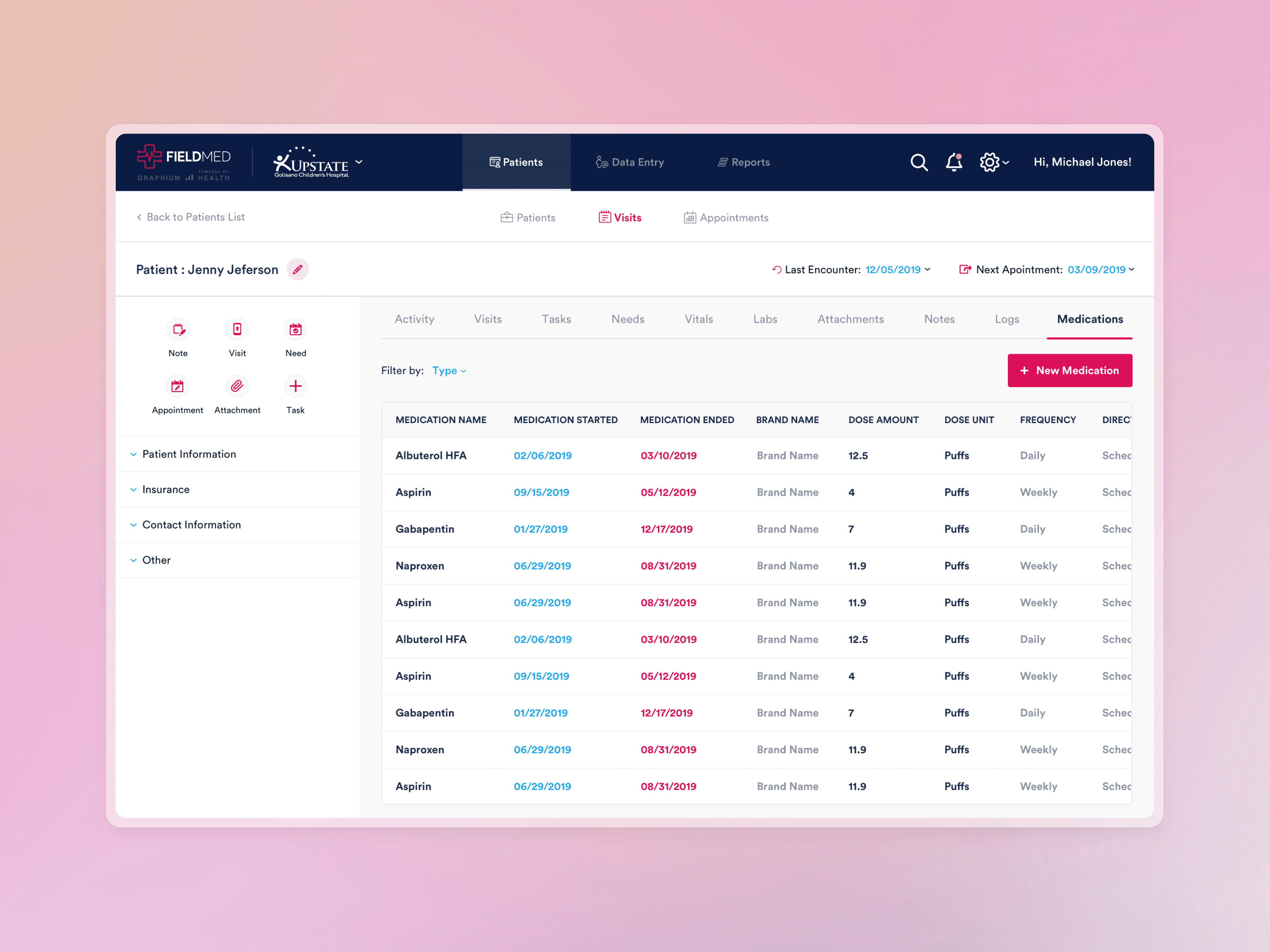1270x952 pixels.
Task: Expand the Insurance section
Action: point(166,490)
